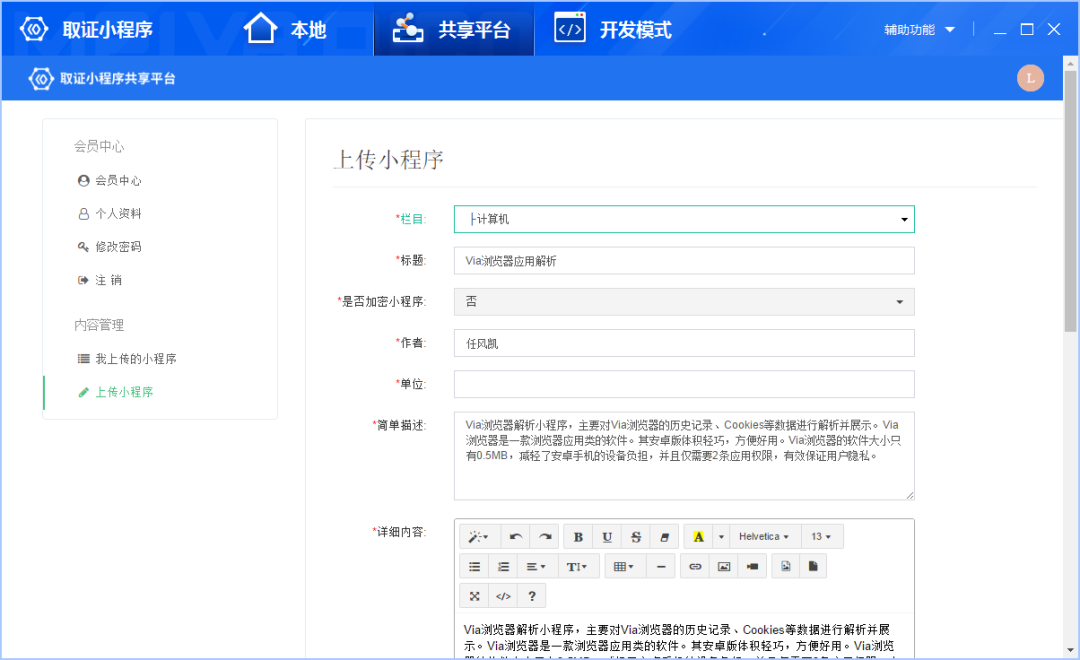Click the vertical scrollbar thumb
Image resolution: width=1080 pixels, height=660 pixels.
point(1070,201)
